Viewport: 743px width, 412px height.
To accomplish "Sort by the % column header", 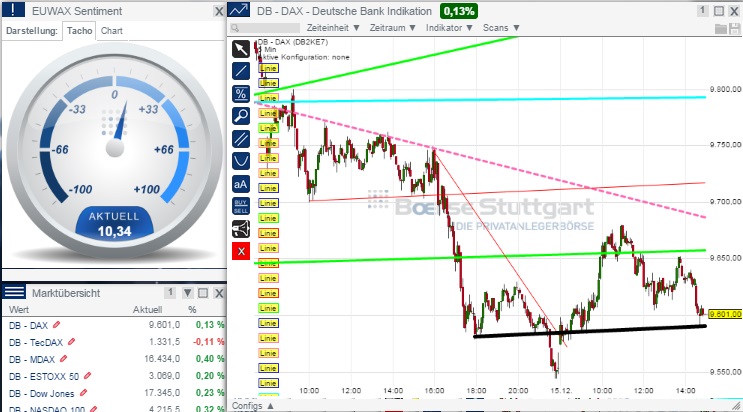I will (x=192, y=310).
